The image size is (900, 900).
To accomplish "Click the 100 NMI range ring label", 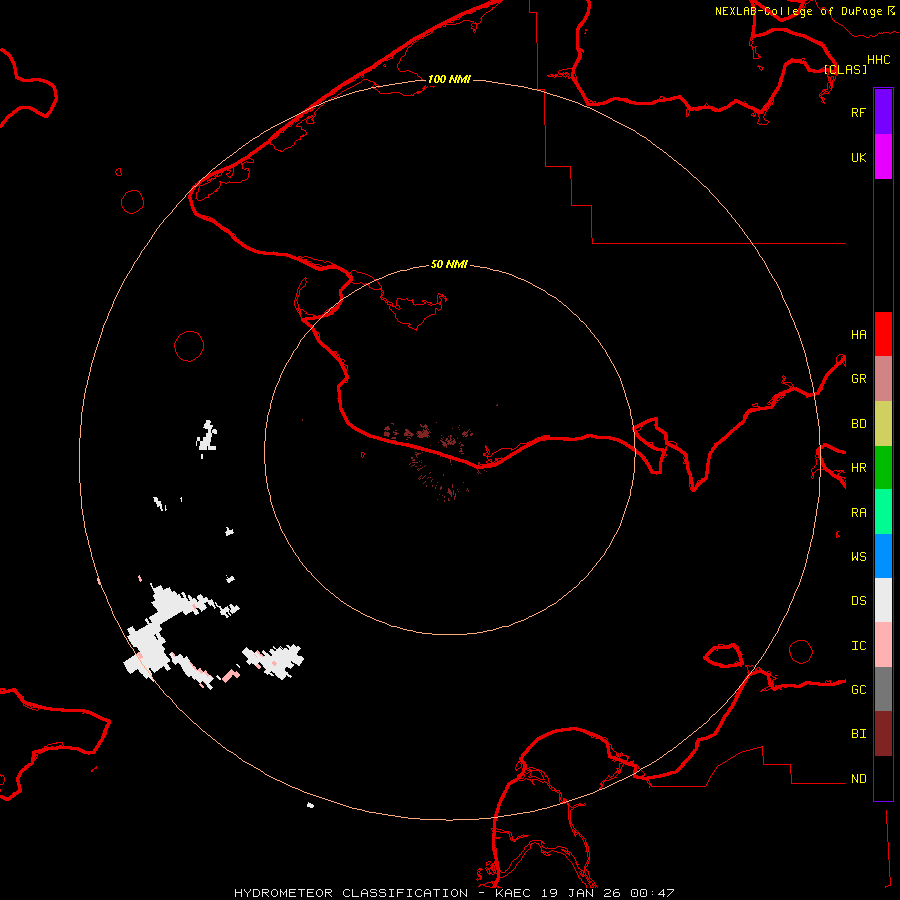I will (449, 79).
